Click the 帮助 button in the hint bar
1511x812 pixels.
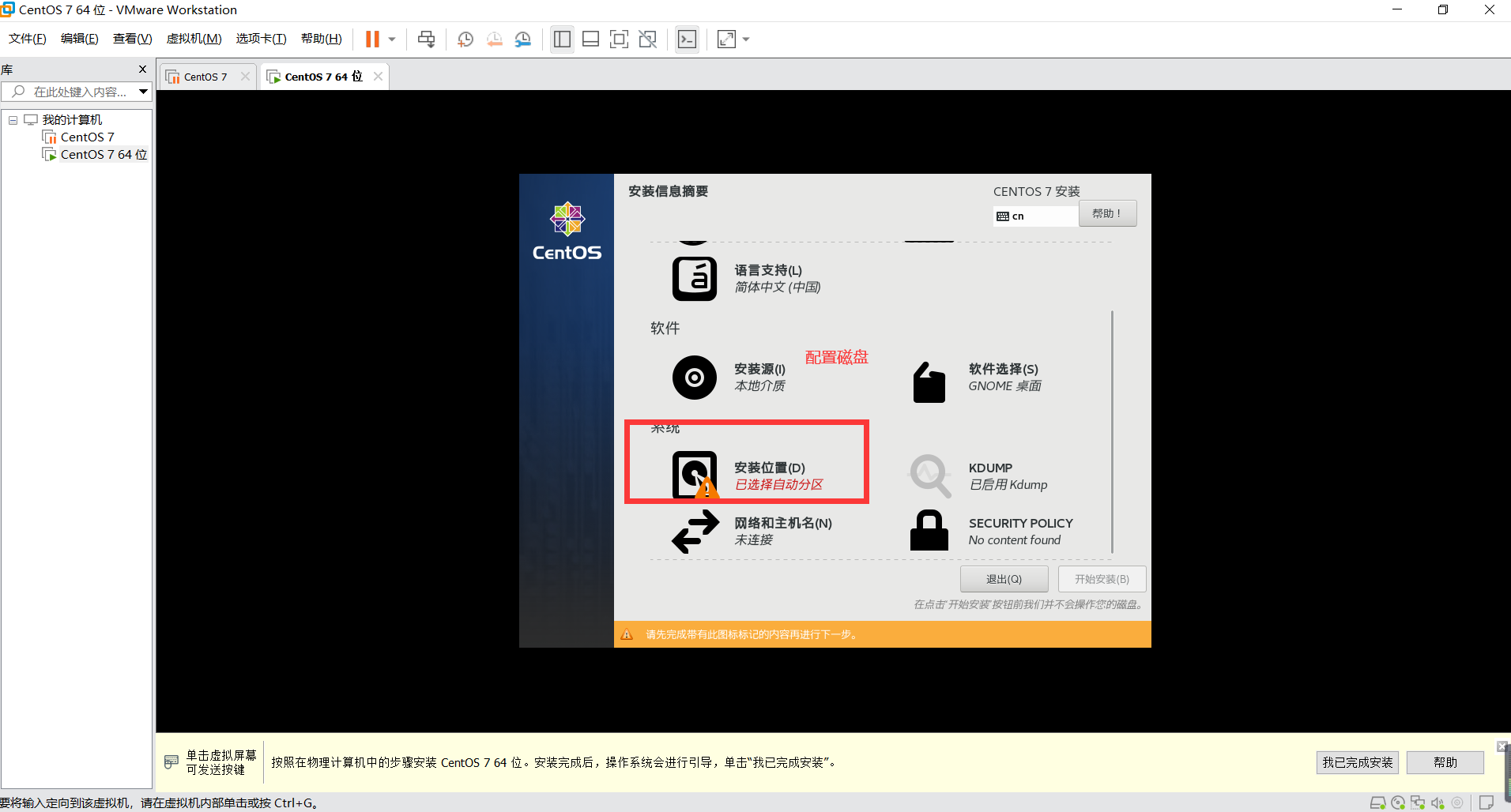click(1445, 762)
